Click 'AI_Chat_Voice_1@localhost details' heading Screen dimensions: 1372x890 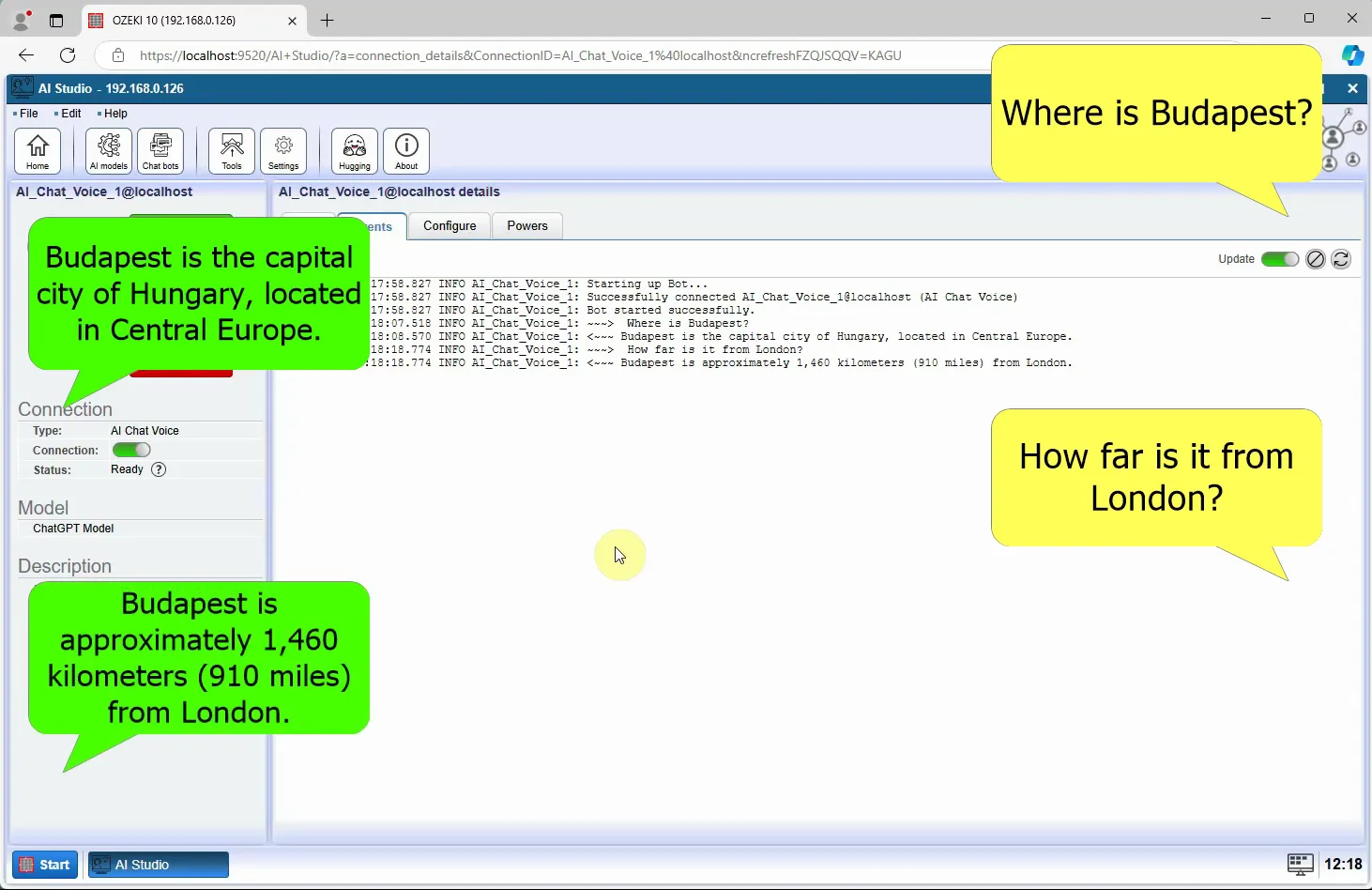389,192
